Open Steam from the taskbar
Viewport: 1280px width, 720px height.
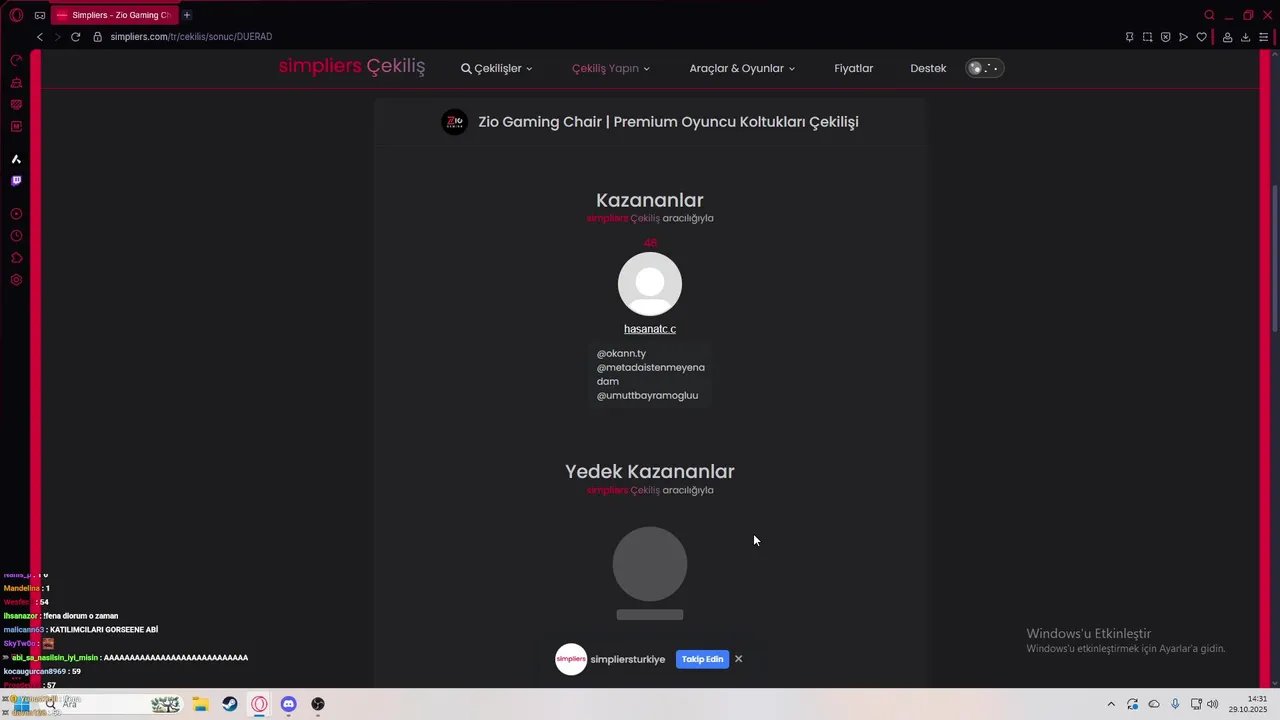[x=230, y=704]
